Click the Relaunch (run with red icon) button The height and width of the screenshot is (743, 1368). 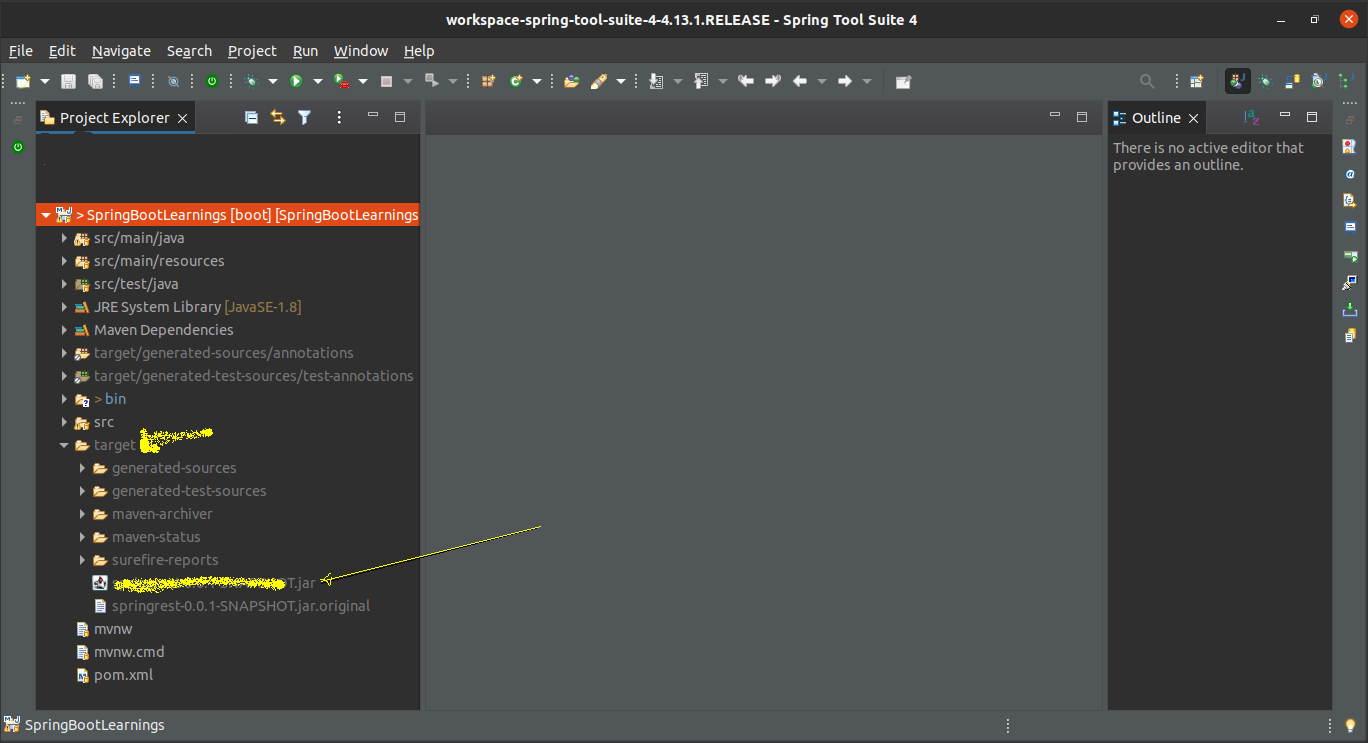341,81
